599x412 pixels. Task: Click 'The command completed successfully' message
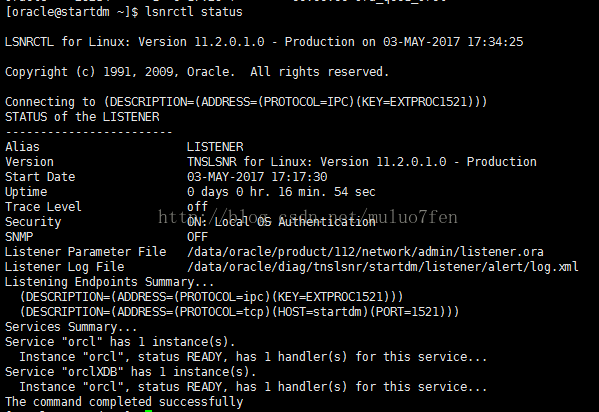(124, 402)
